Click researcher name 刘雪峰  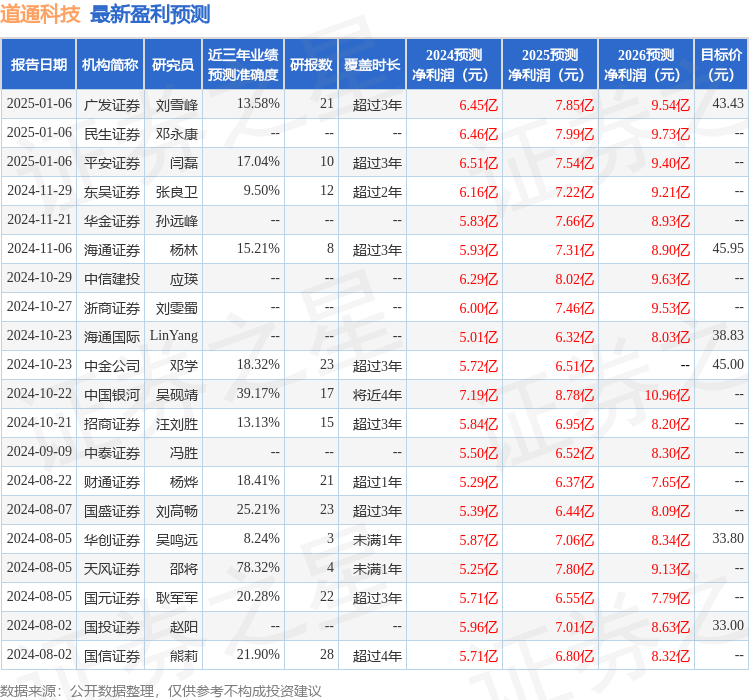(x=177, y=105)
